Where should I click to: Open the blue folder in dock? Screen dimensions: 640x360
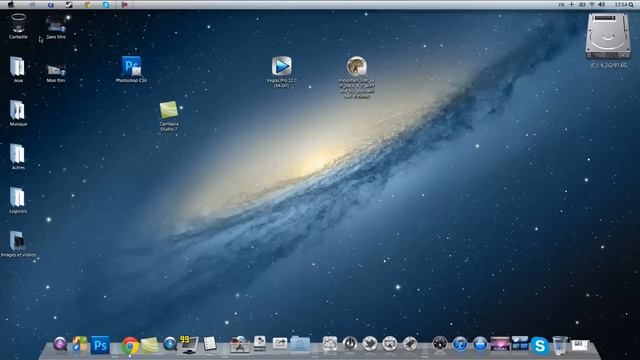point(300,344)
